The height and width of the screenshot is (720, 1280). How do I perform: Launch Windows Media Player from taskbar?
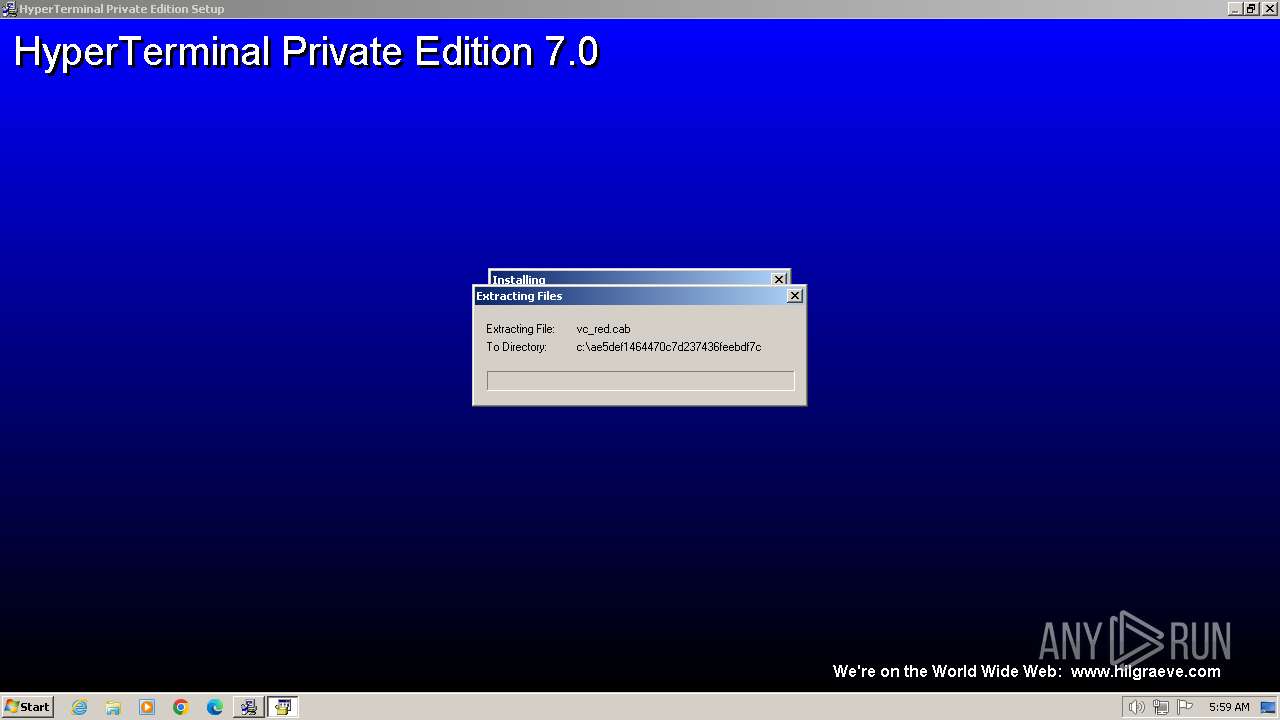click(x=147, y=707)
